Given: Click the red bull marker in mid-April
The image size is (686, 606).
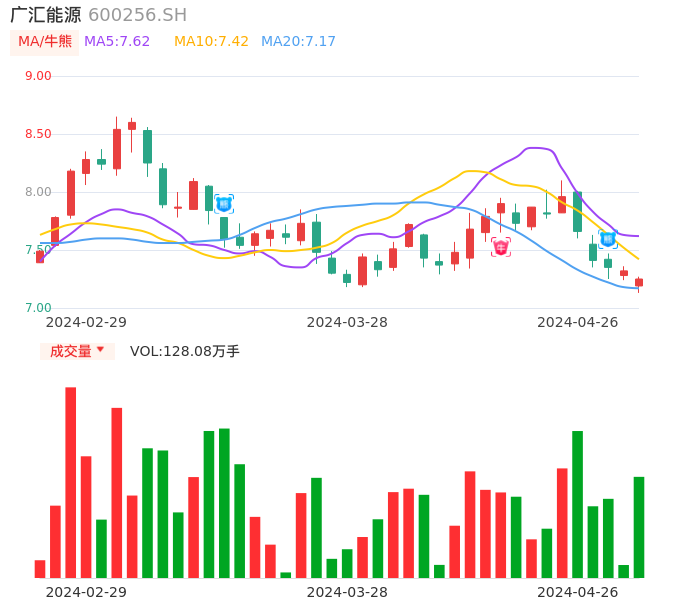Looking at the screenshot, I should tap(501, 247).
